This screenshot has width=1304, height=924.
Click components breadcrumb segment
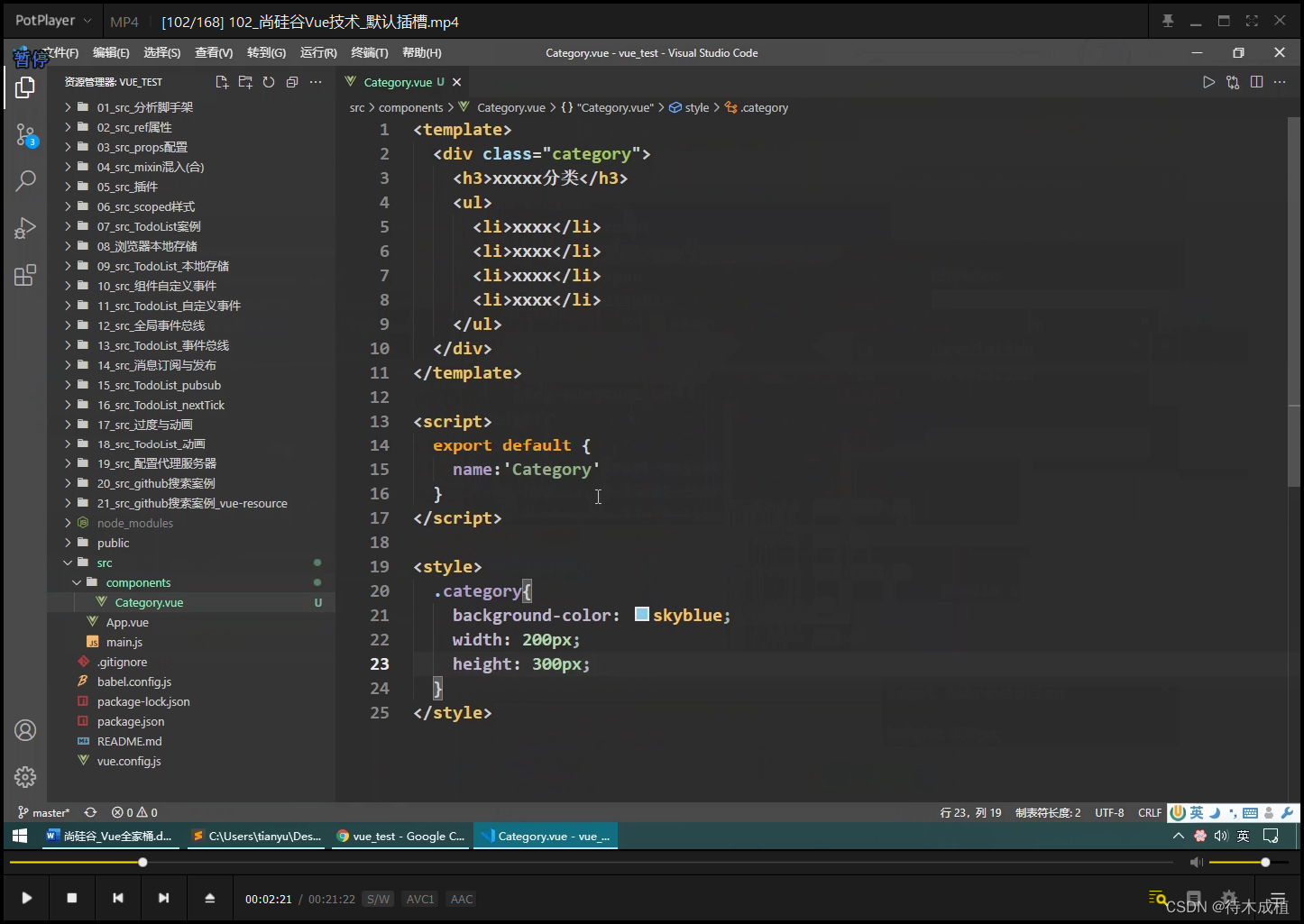tap(410, 107)
